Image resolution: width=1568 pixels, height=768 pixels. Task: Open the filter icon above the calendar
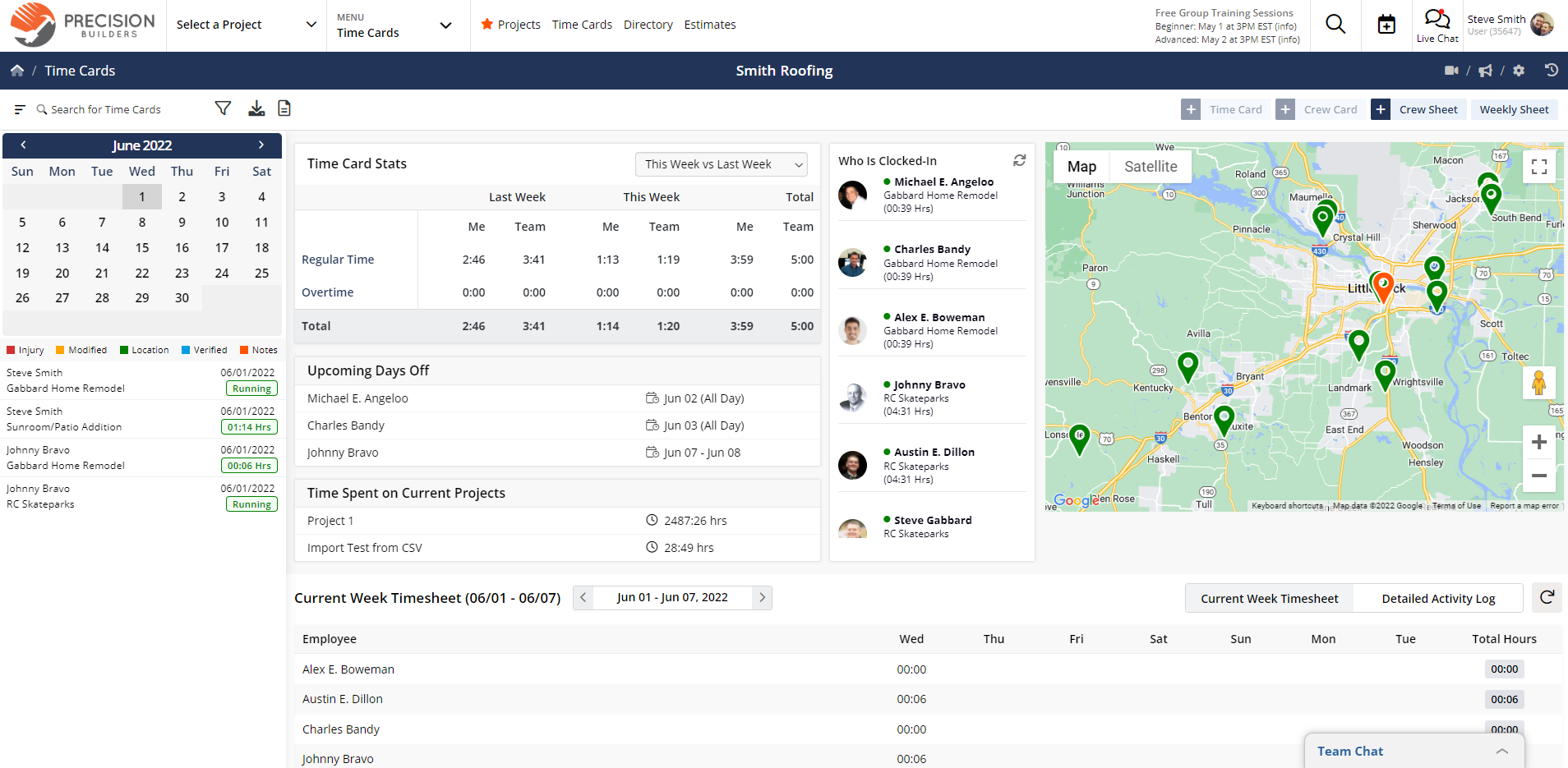click(x=222, y=108)
